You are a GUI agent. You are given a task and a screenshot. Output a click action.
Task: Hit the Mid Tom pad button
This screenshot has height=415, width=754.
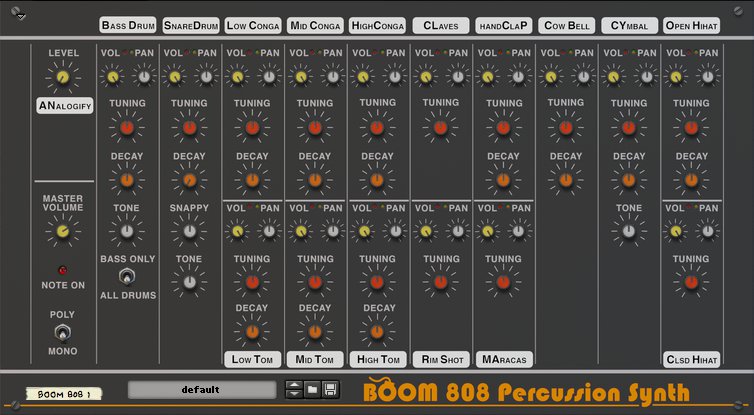click(315, 359)
